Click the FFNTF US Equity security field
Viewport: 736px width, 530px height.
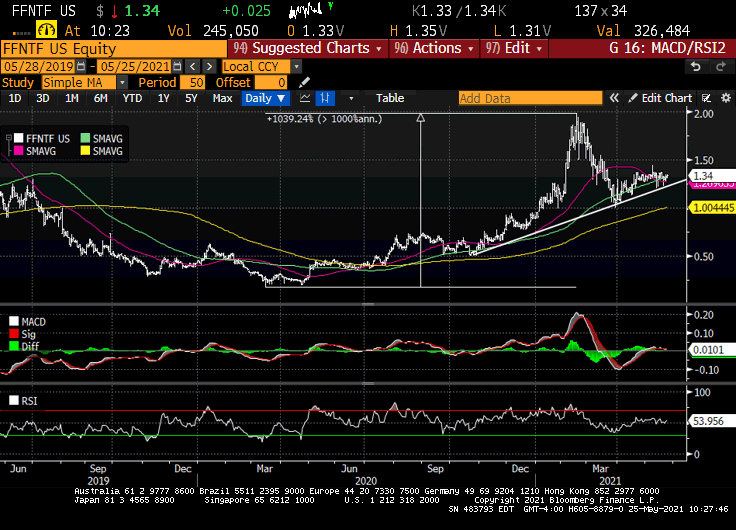pos(114,49)
